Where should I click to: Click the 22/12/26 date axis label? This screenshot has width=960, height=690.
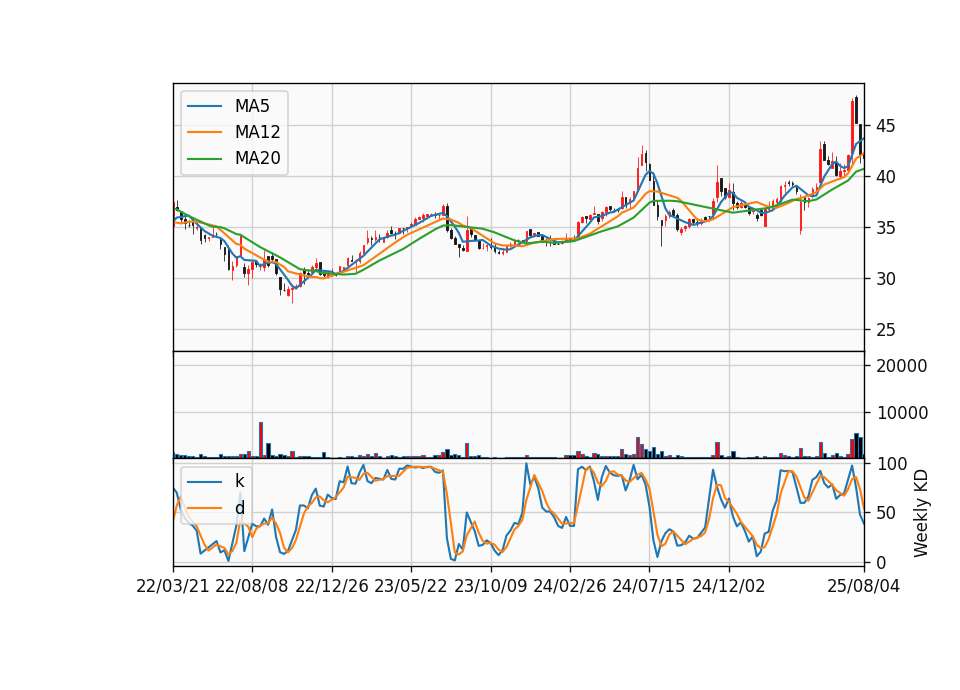pyautogui.click(x=332, y=586)
